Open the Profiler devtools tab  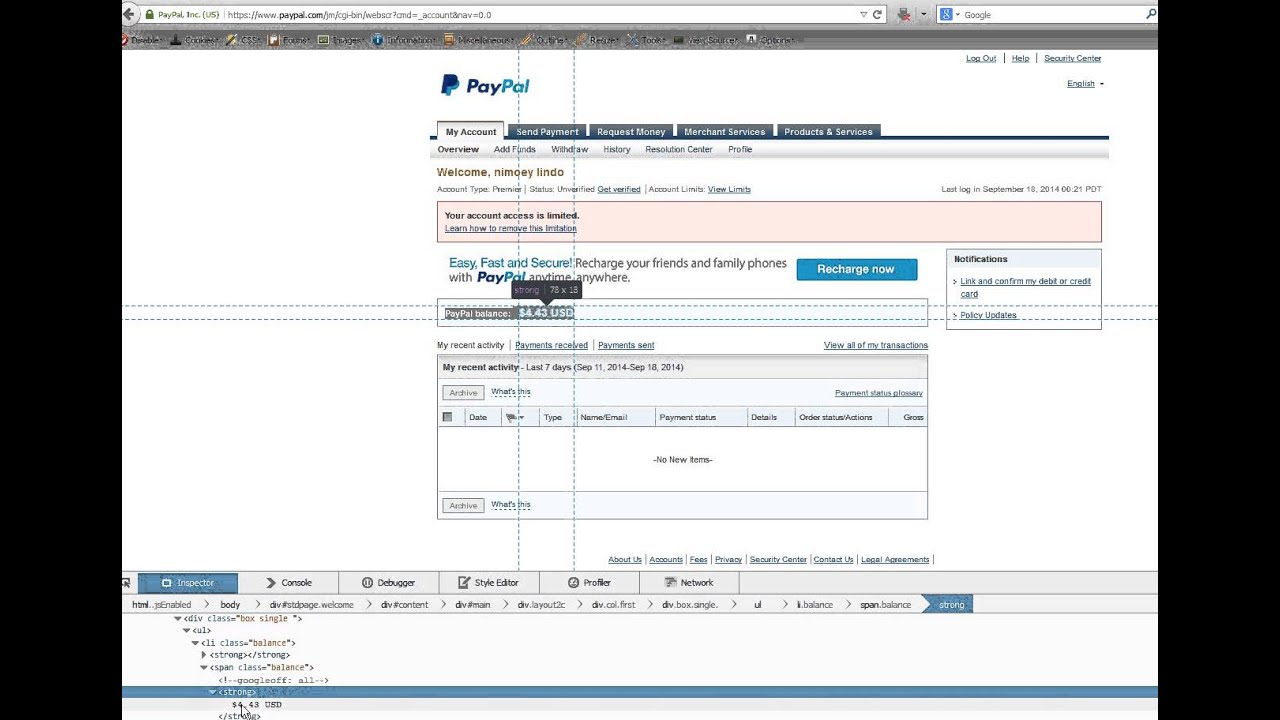(x=589, y=583)
